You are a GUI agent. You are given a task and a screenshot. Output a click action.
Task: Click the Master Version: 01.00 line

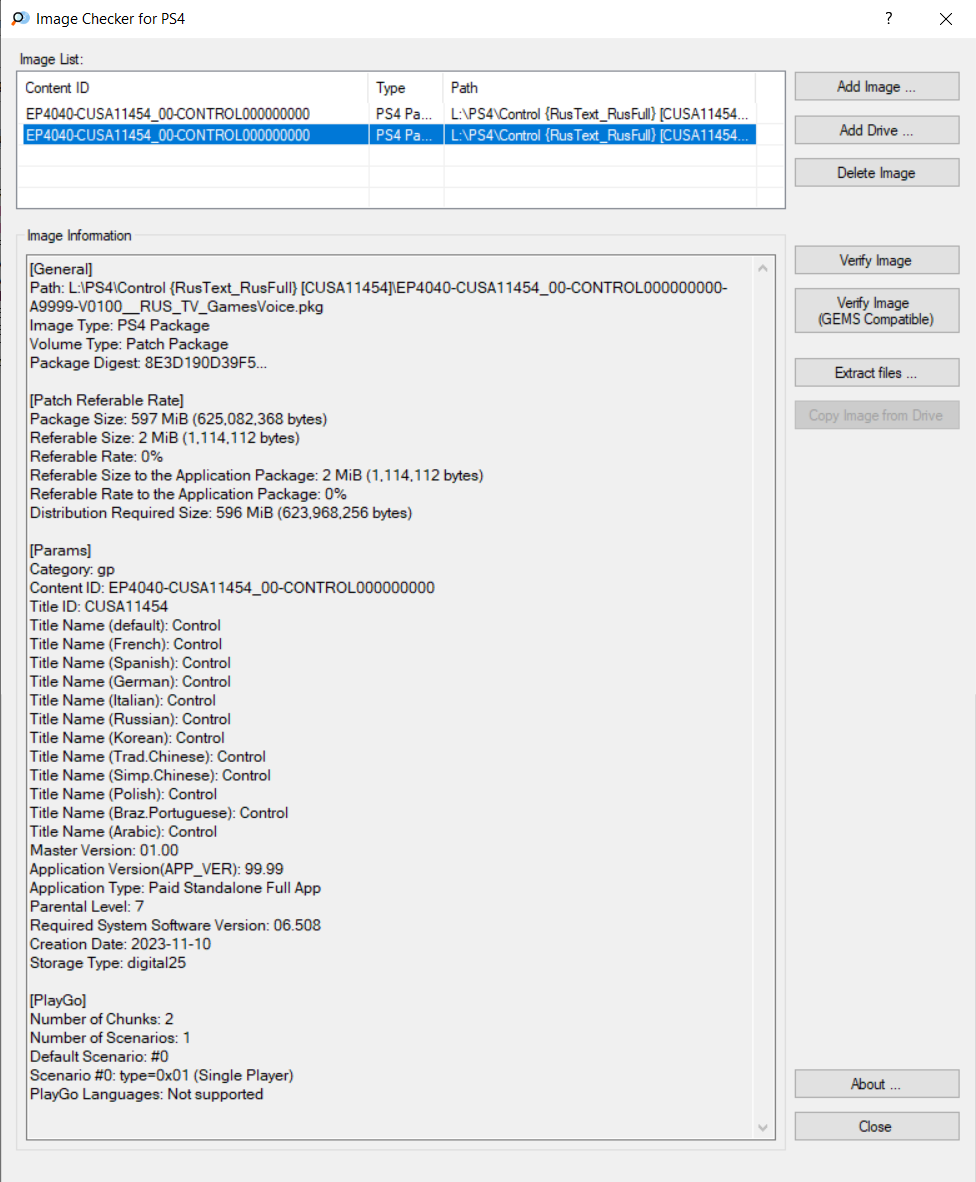104,850
